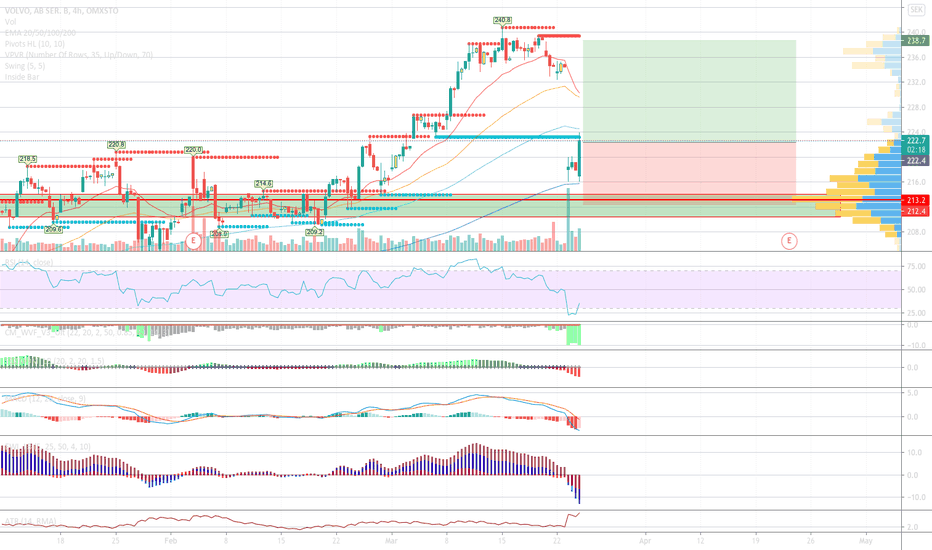Click the red 212.4 price tag

click(x=915, y=211)
